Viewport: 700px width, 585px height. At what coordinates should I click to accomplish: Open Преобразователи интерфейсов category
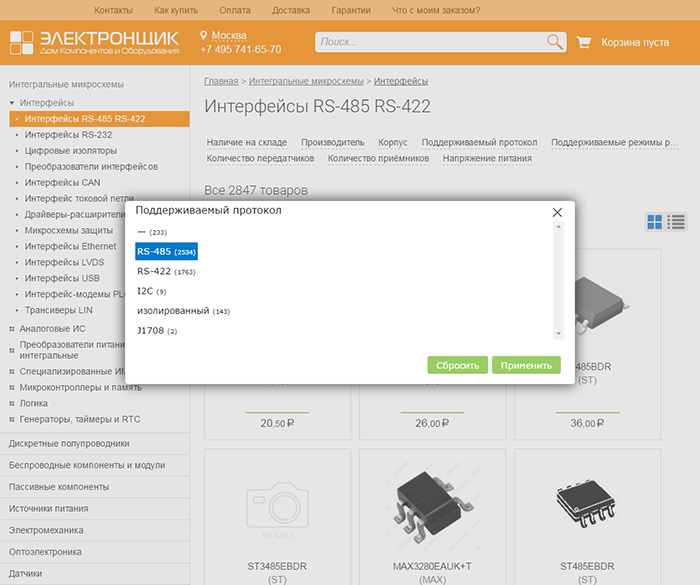pyautogui.click(x=91, y=167)
